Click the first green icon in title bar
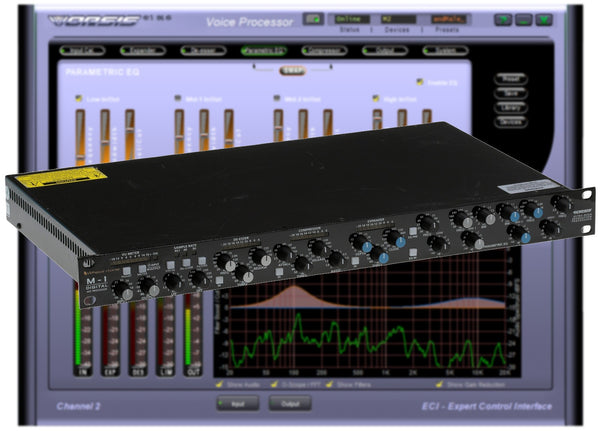Viewport: 600px width, 431px height. tap(503, 20)
